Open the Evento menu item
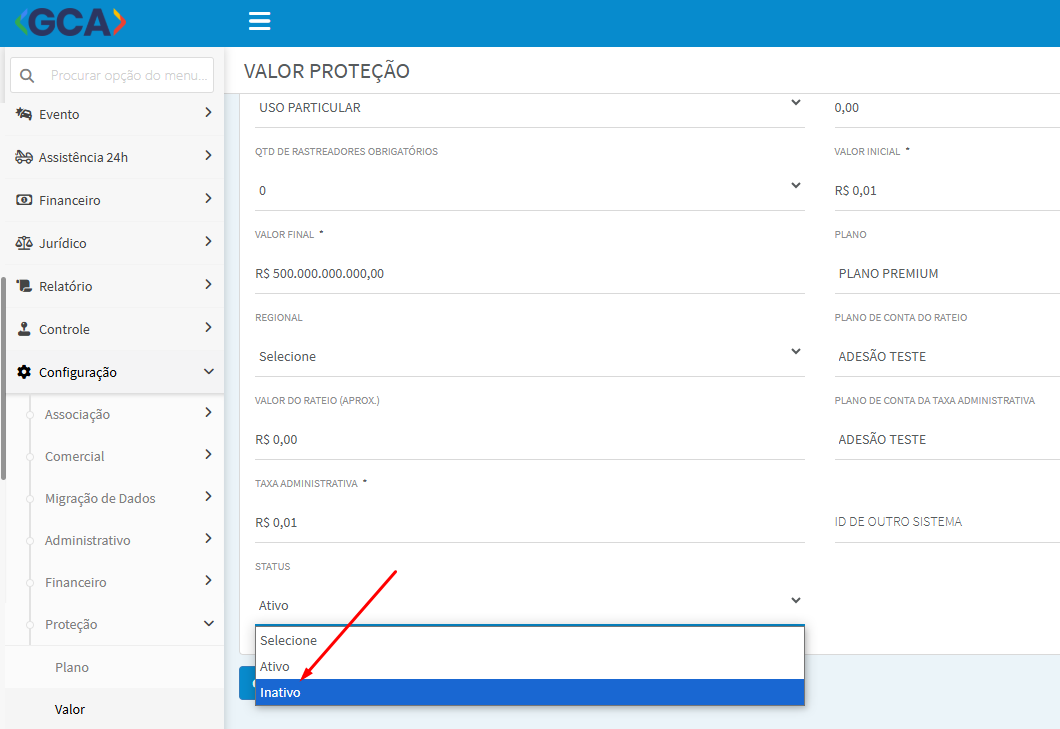 coord(115,114)
